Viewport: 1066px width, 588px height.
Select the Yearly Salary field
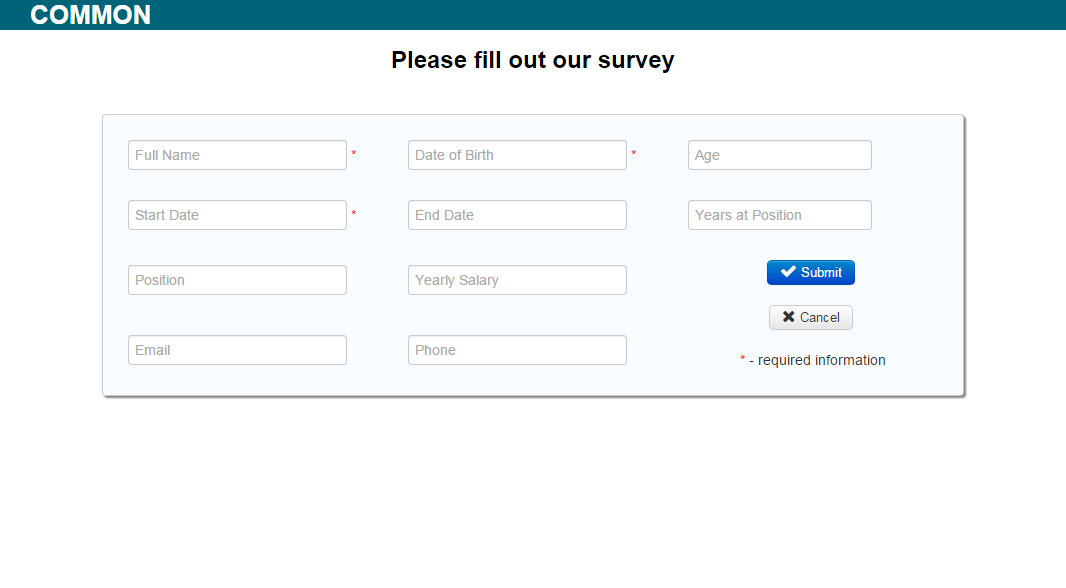coord(517,280)
